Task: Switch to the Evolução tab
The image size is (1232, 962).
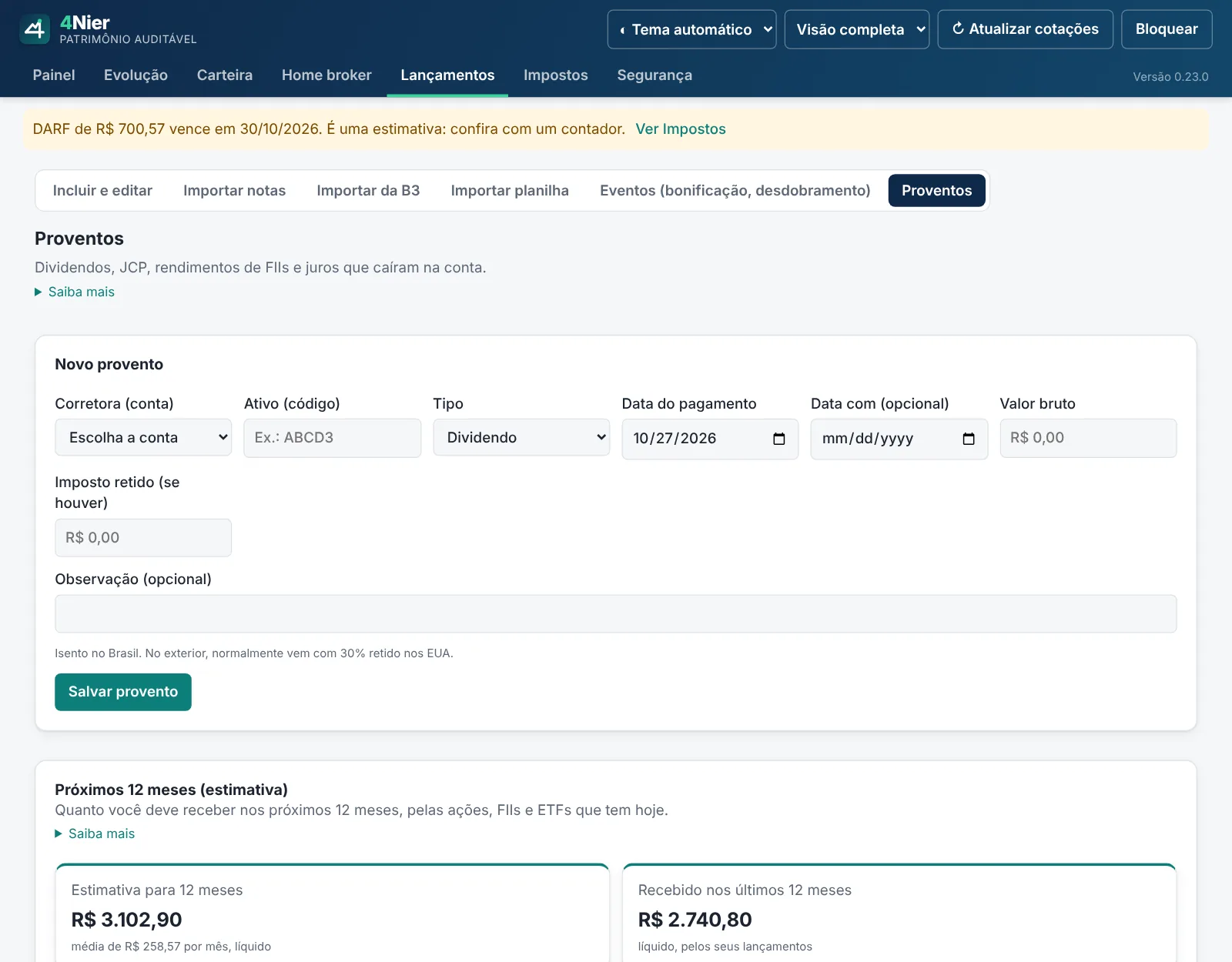Action: point(136,75)
